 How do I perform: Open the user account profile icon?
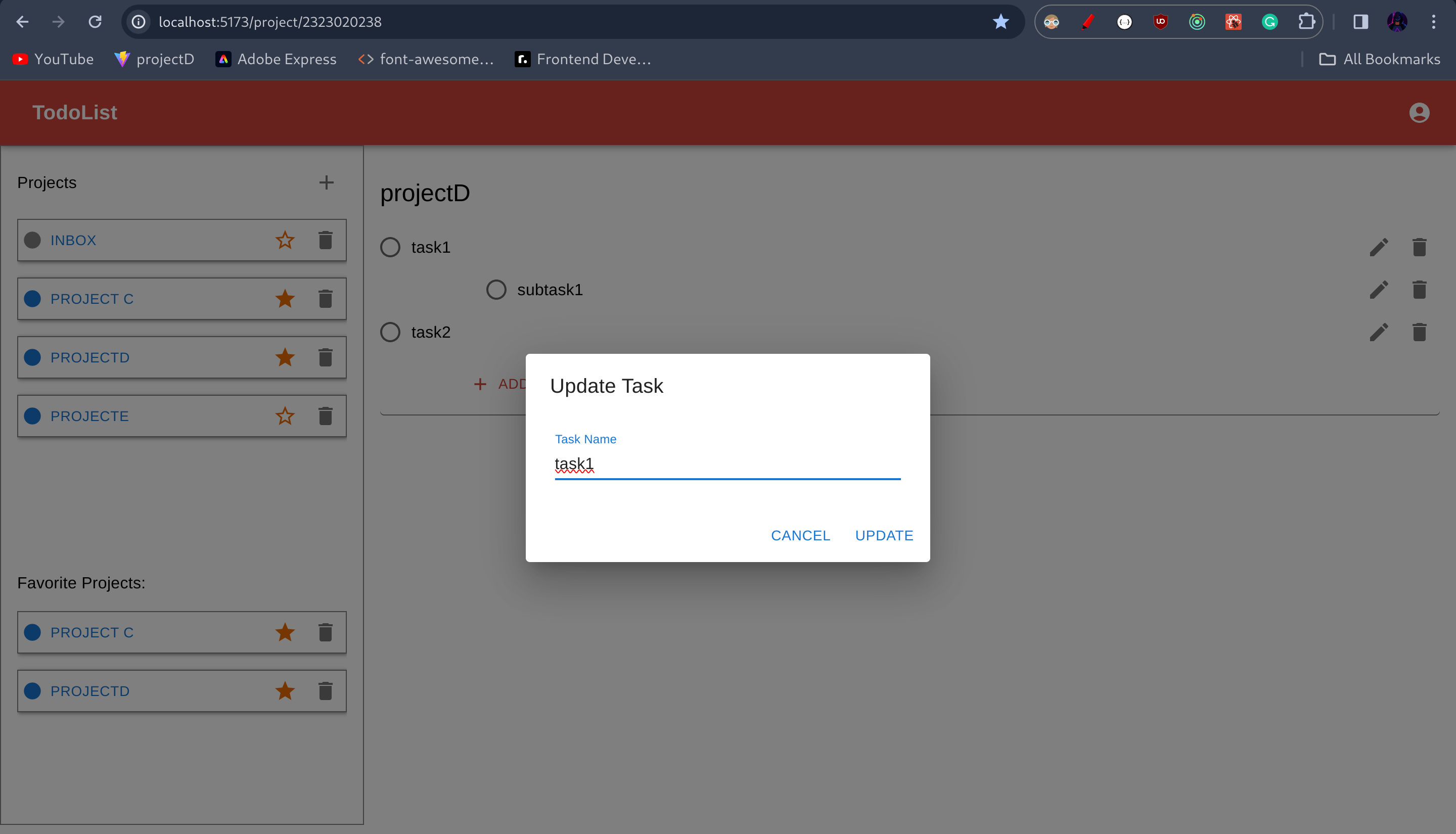point(1419,112)
